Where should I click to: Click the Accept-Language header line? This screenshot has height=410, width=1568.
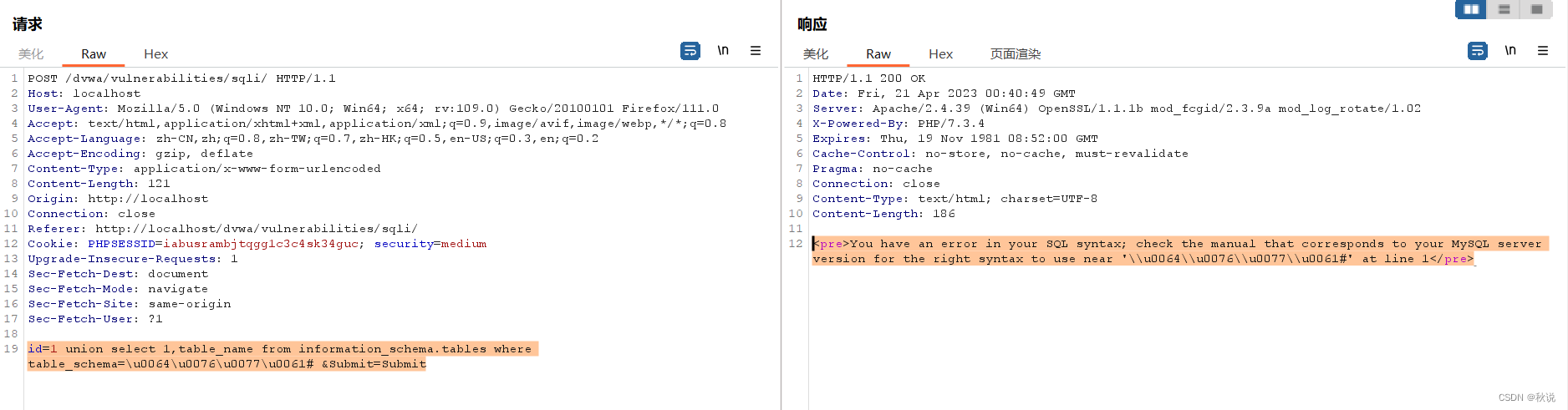click(x=313, y=139)
